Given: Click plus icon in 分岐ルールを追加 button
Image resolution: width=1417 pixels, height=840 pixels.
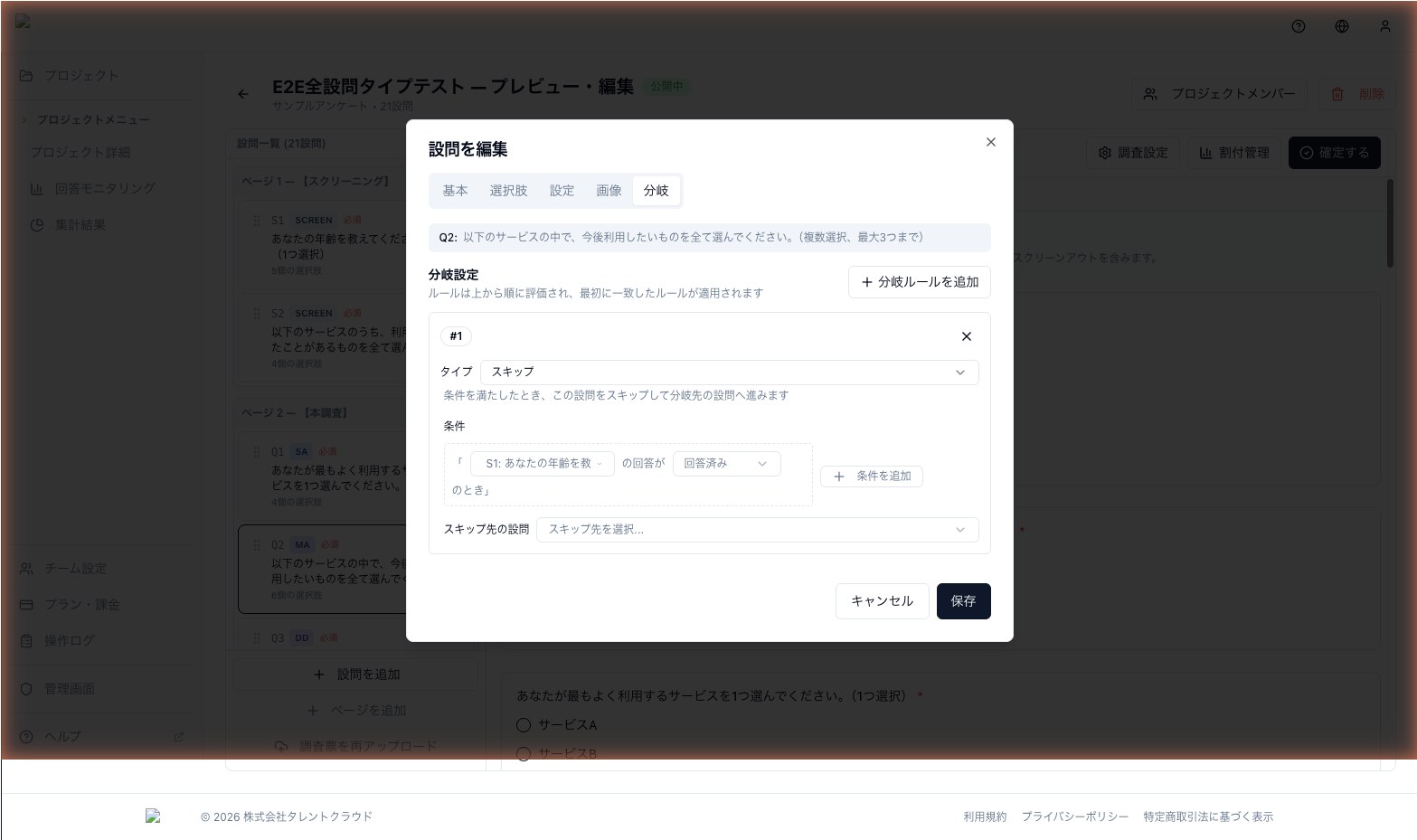Looking at the screenshot, I should point(866,282).
